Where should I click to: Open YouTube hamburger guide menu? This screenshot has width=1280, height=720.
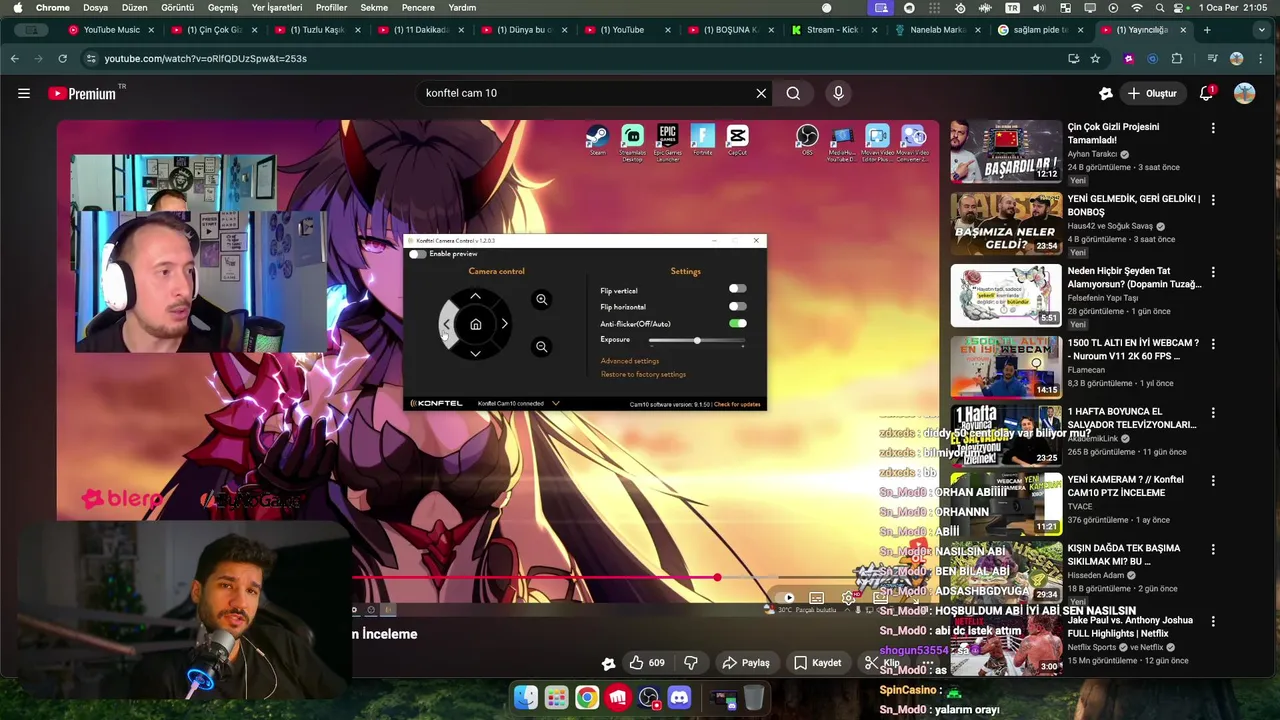[24, 93]
